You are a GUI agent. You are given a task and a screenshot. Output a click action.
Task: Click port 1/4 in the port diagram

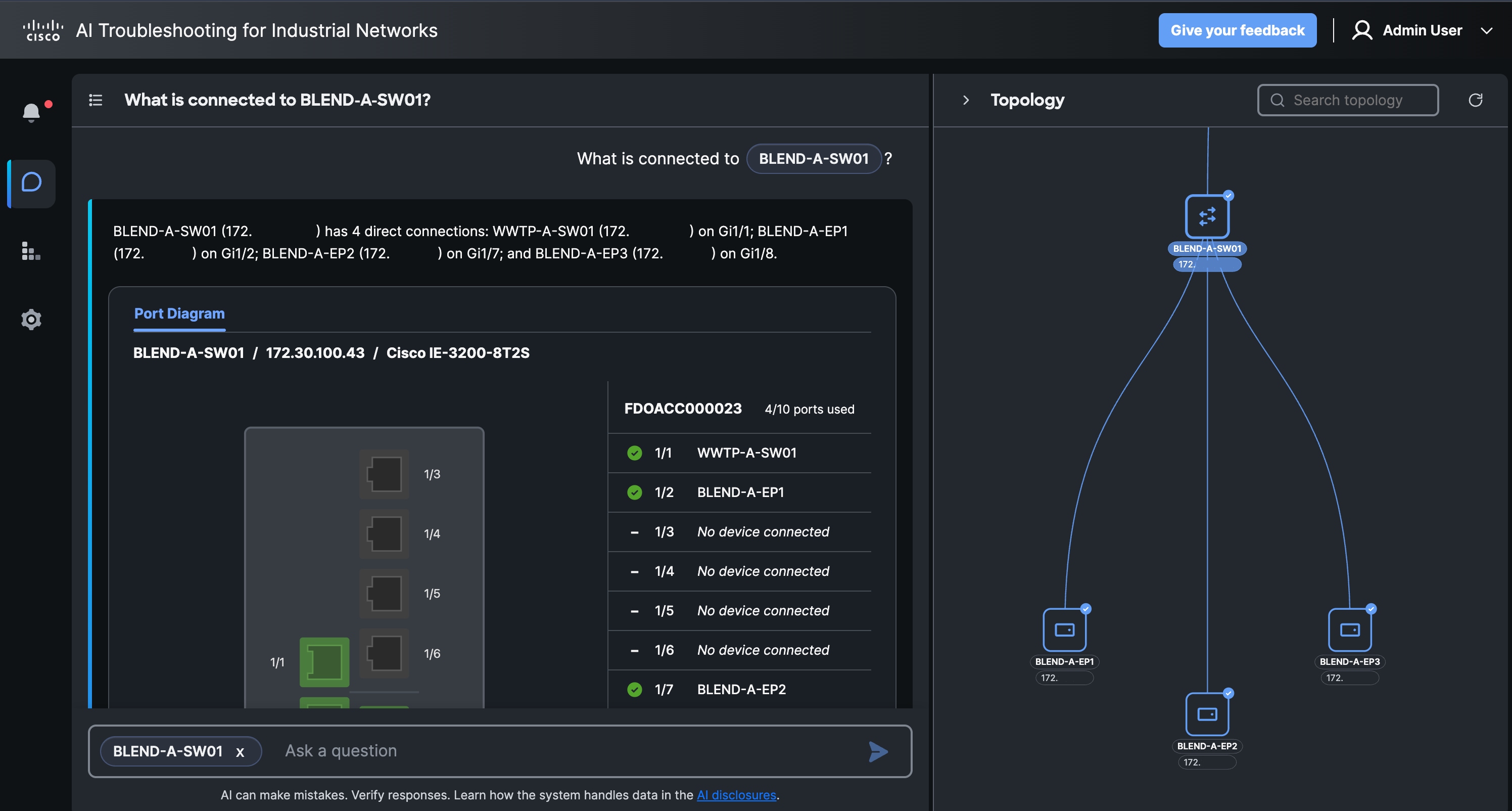[x=384, y=534]
